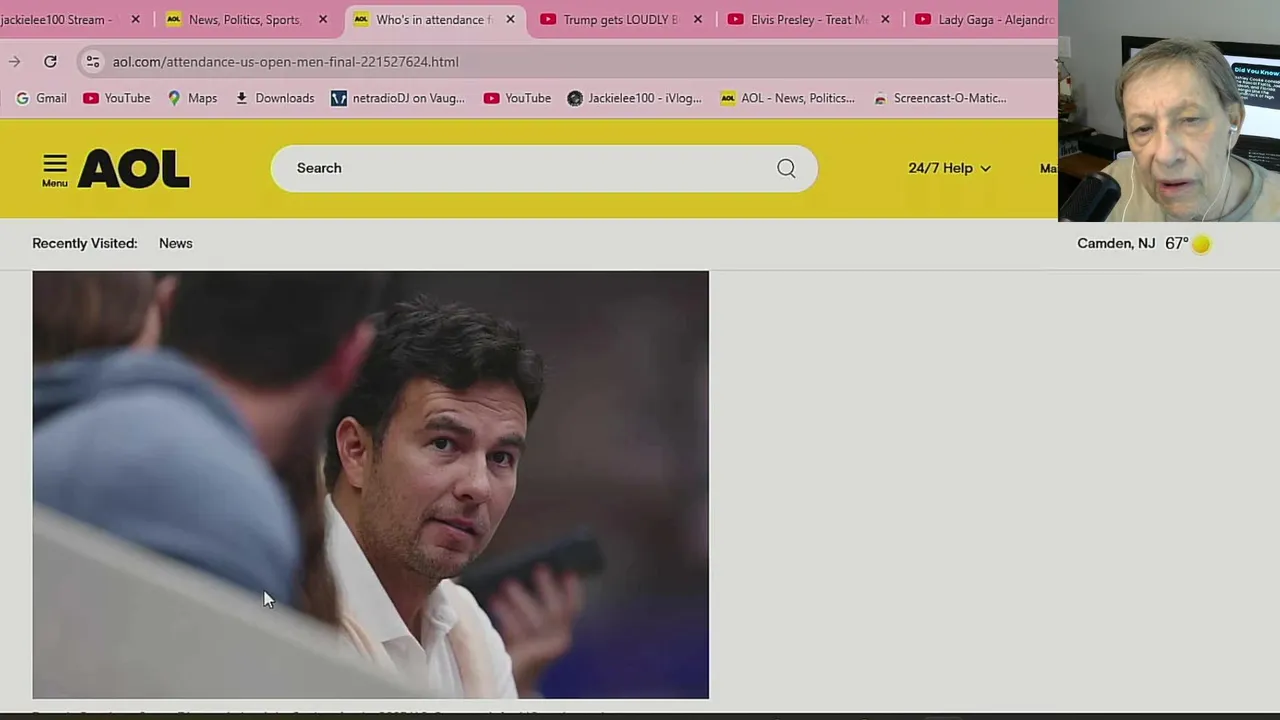This screenshot has width=1280, height=720.
Task: Click the search magnifier icon
Action: point(786,168)
